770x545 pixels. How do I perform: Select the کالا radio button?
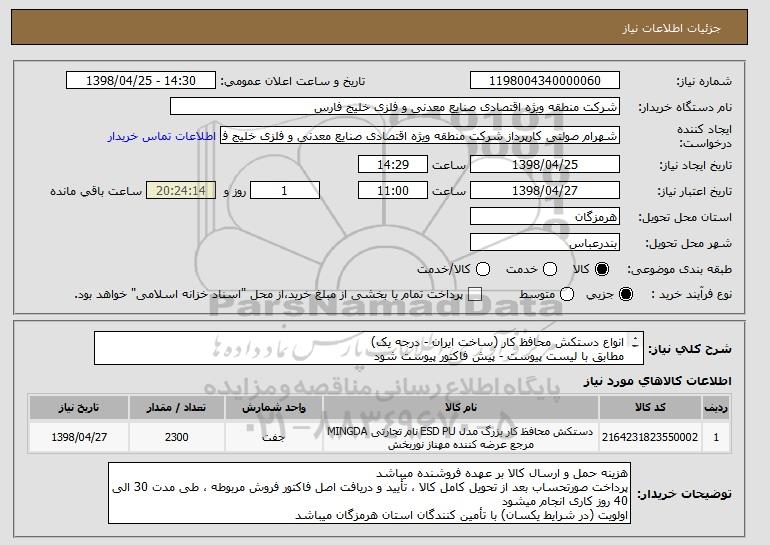(602, 269)
